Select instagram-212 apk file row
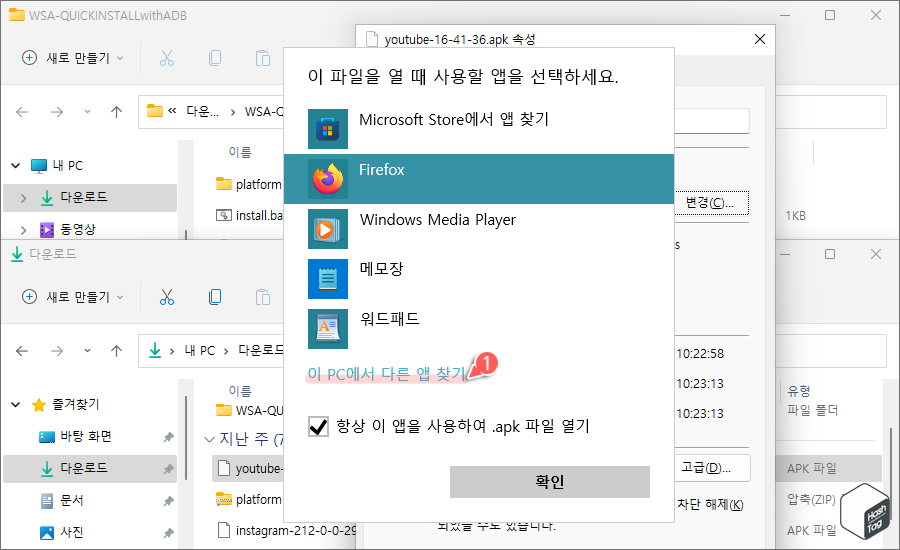Viewport: 900px width, 550px height. click(287, 530)
